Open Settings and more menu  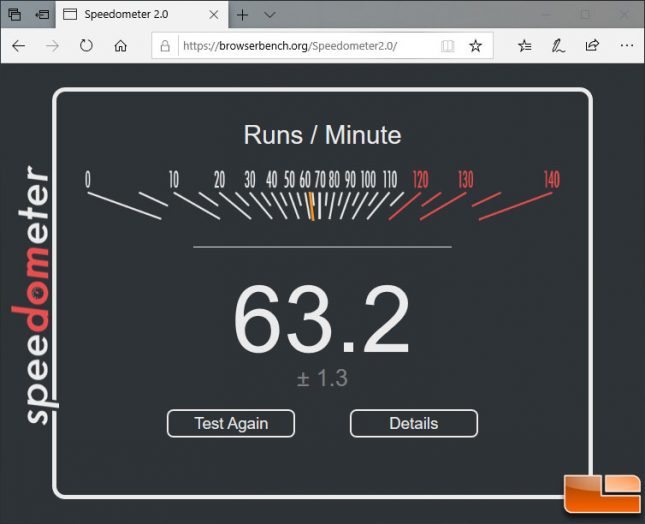626,45
